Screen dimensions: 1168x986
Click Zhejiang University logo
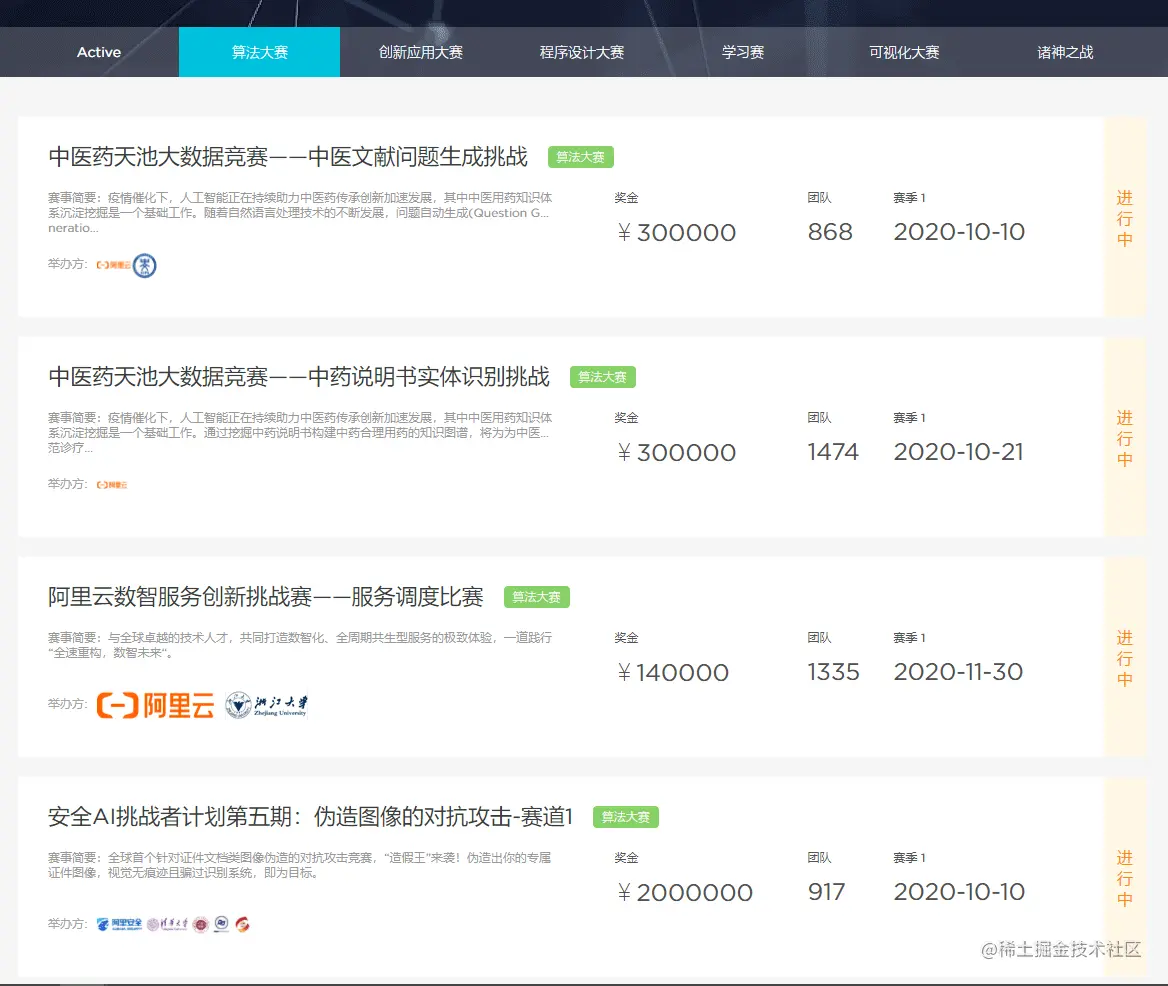tap(267, 704)
